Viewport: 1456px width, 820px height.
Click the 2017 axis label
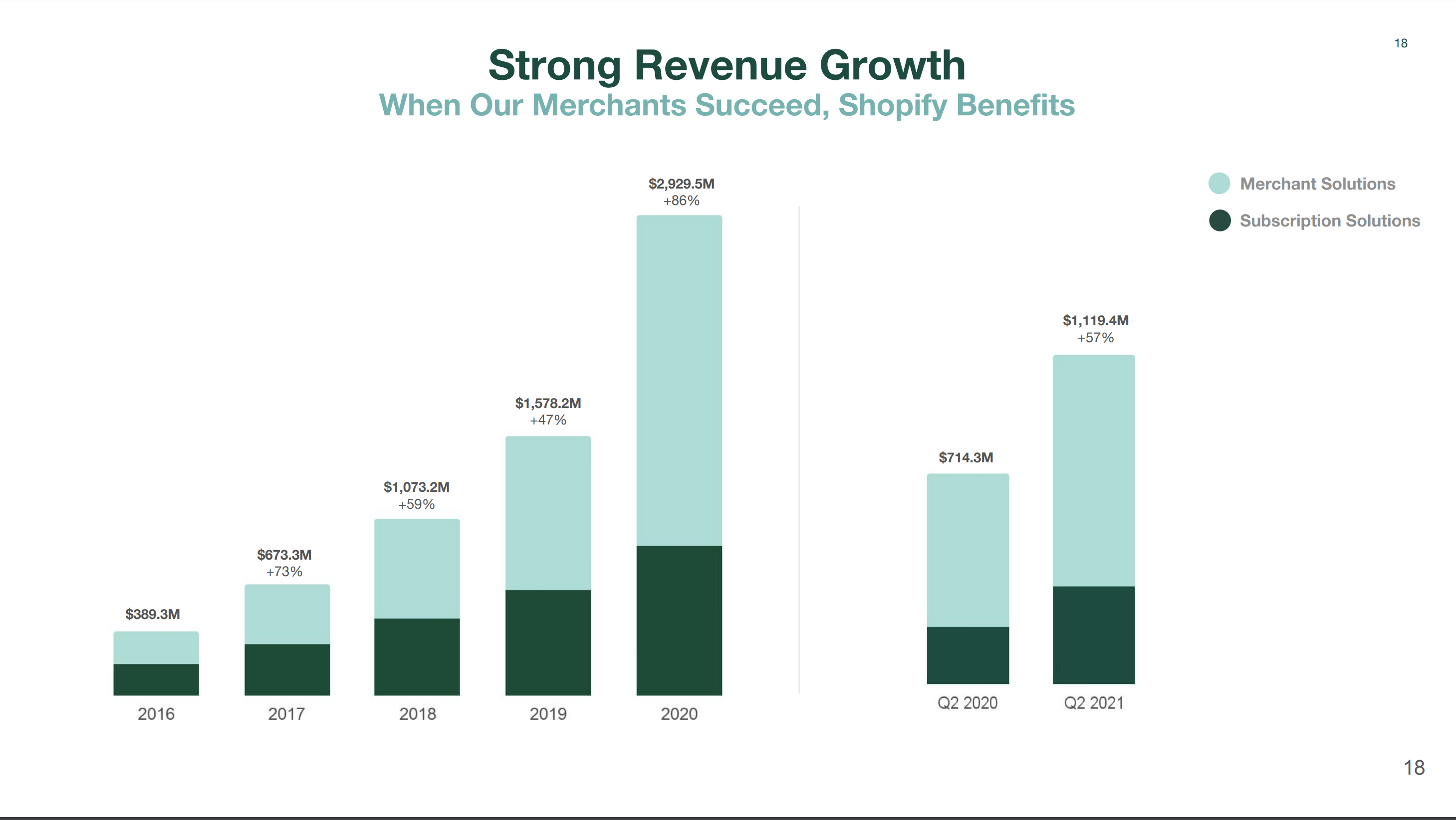tap(286, 714)
